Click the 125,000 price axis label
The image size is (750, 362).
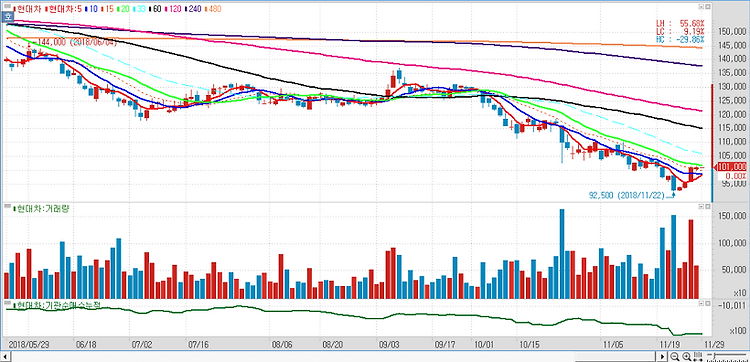(x=732, y=100)
